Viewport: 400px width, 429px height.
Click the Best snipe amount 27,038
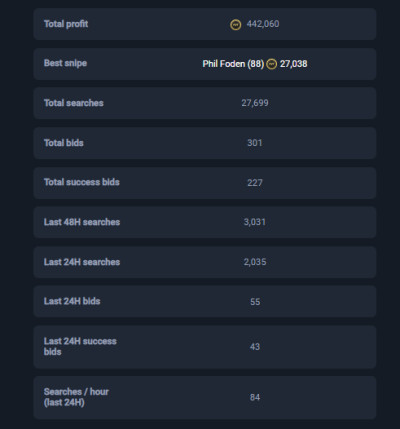coord(293,64)
